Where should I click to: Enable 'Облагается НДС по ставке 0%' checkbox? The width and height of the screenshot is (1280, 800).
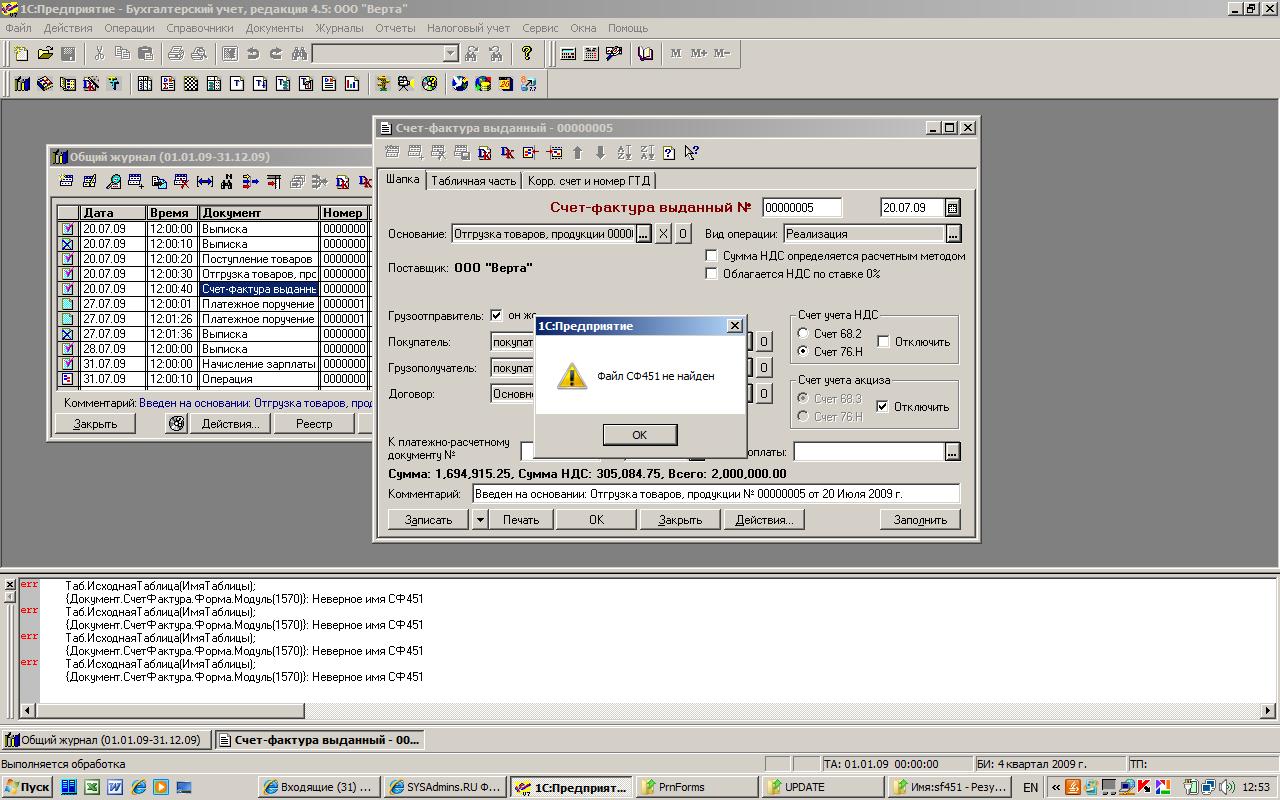coord(711,274)
